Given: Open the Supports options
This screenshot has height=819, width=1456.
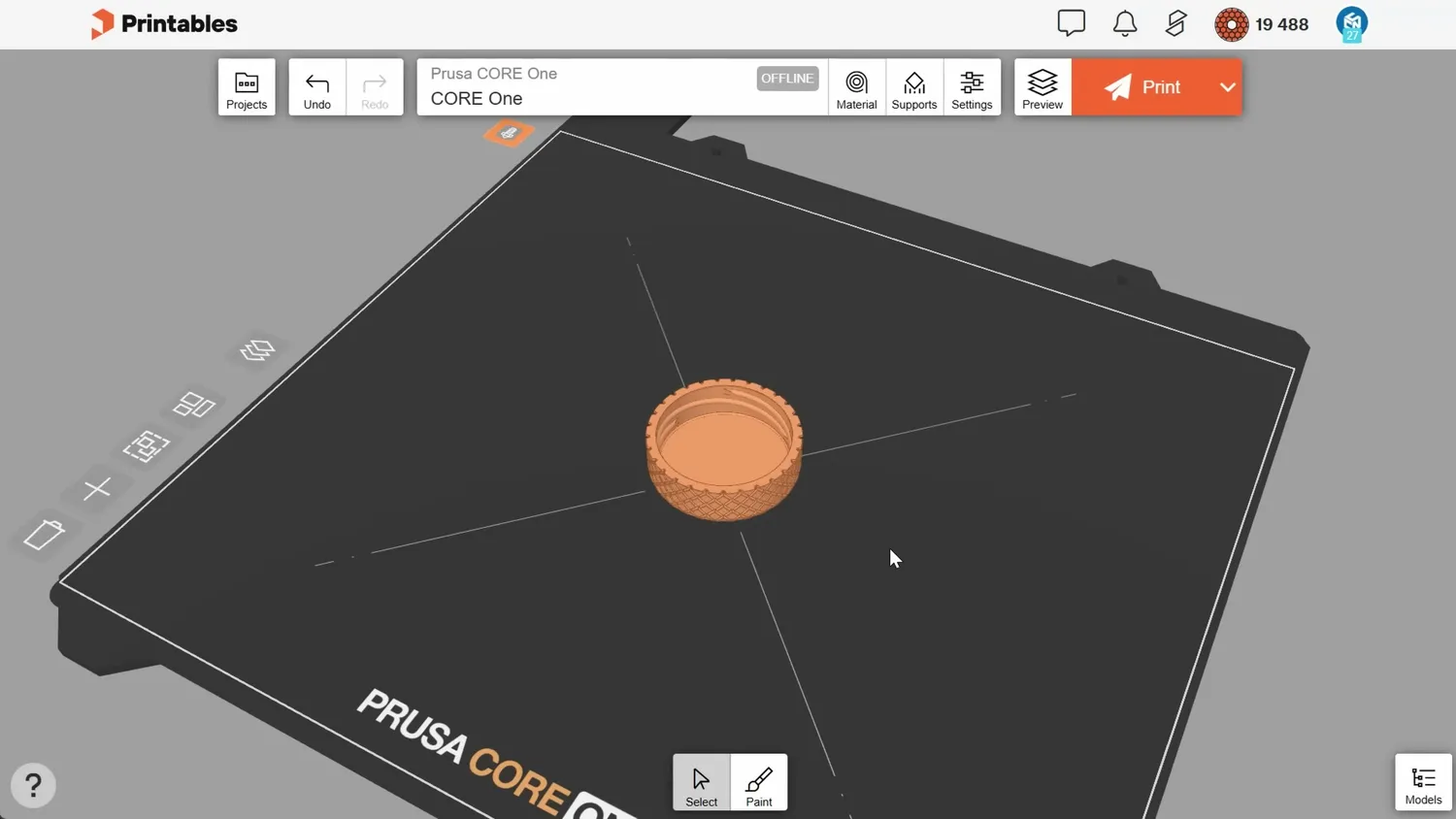Looking at the screenshot, I should pos(914,87).
